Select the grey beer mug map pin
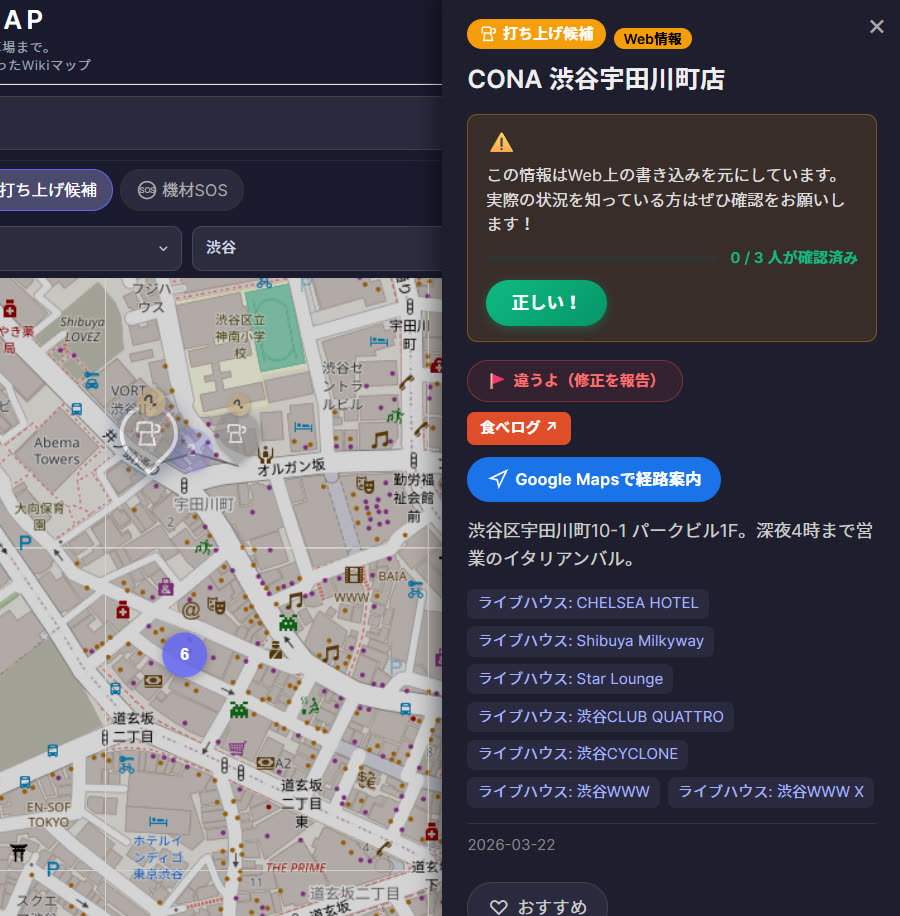 pyautogui.click(x=237, y=433)
